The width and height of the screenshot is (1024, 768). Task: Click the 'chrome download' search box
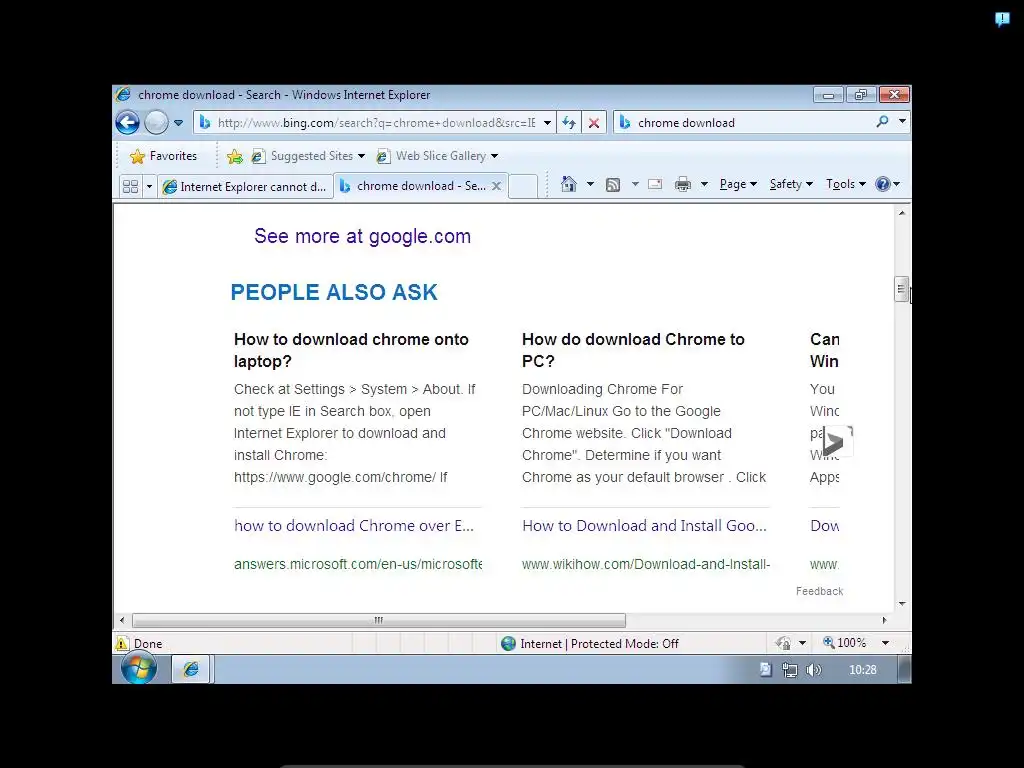[744, 123]
